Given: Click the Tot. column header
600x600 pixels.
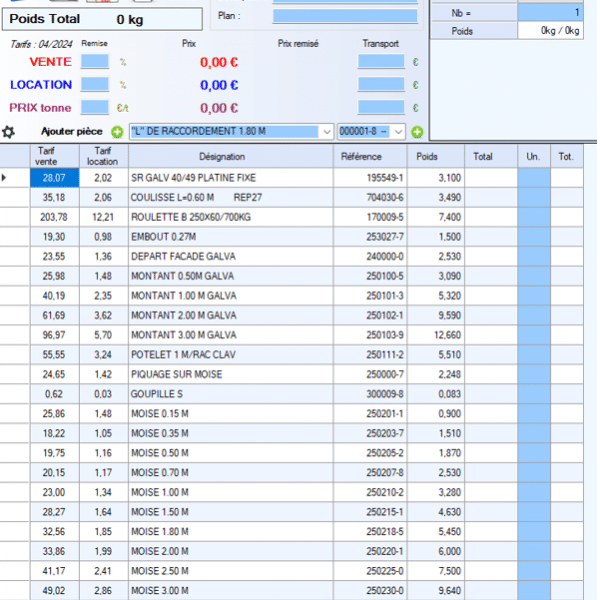Looking at the screenshot, I should click(567, 156).
